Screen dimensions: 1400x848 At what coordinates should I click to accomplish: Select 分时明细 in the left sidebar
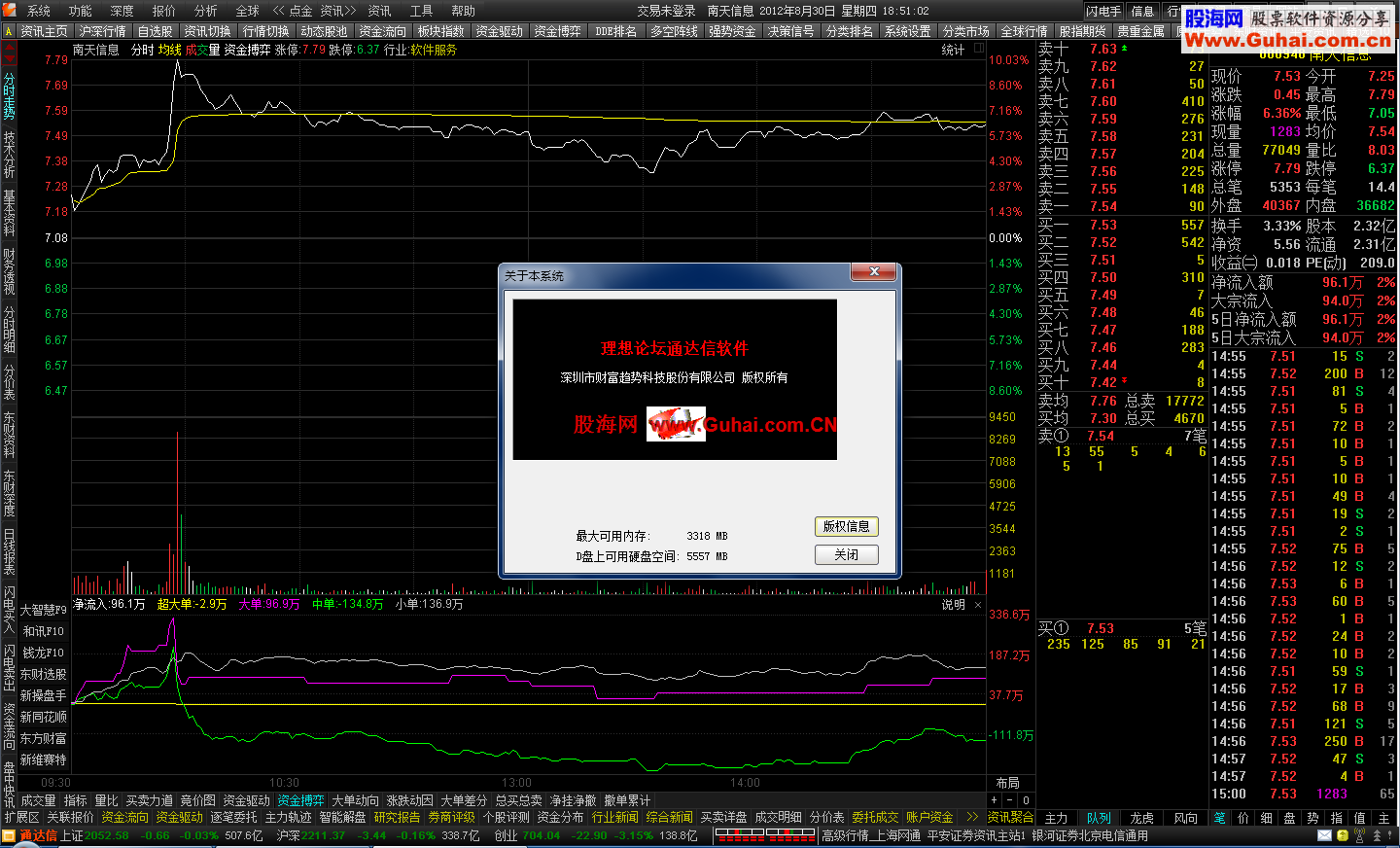[x=9, y=330]
